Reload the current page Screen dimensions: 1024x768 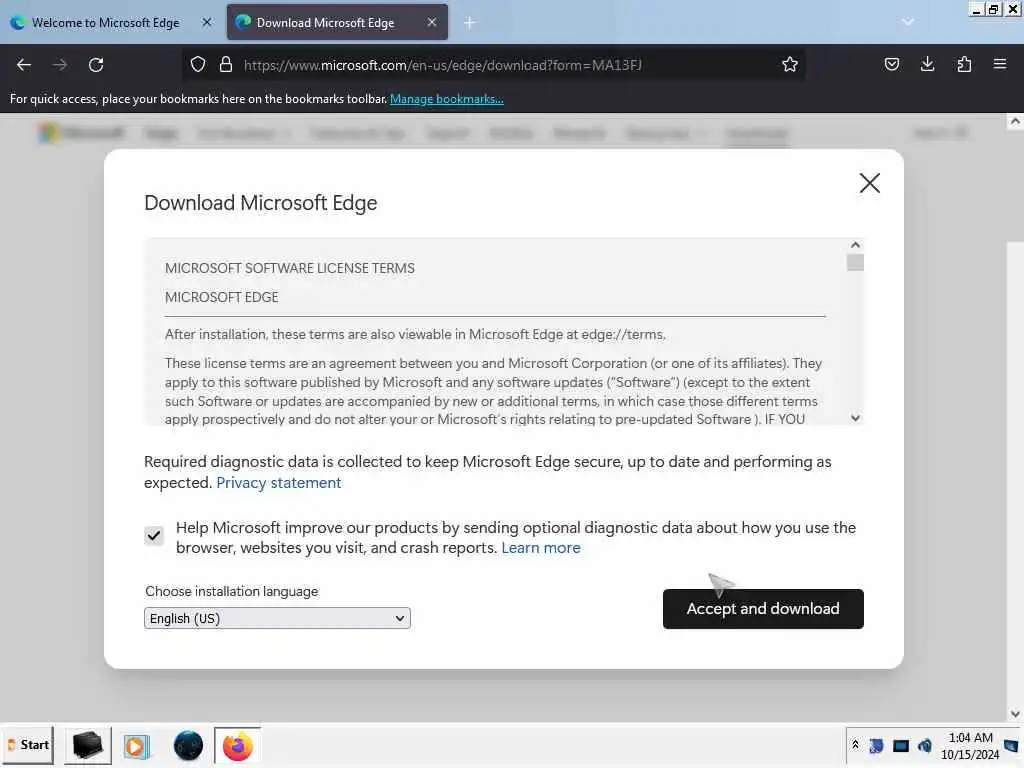[x=96, y=65]
